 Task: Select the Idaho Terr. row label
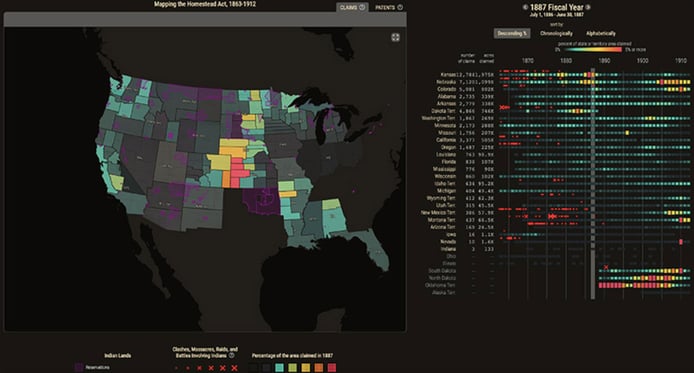click(x=445, y=184)
